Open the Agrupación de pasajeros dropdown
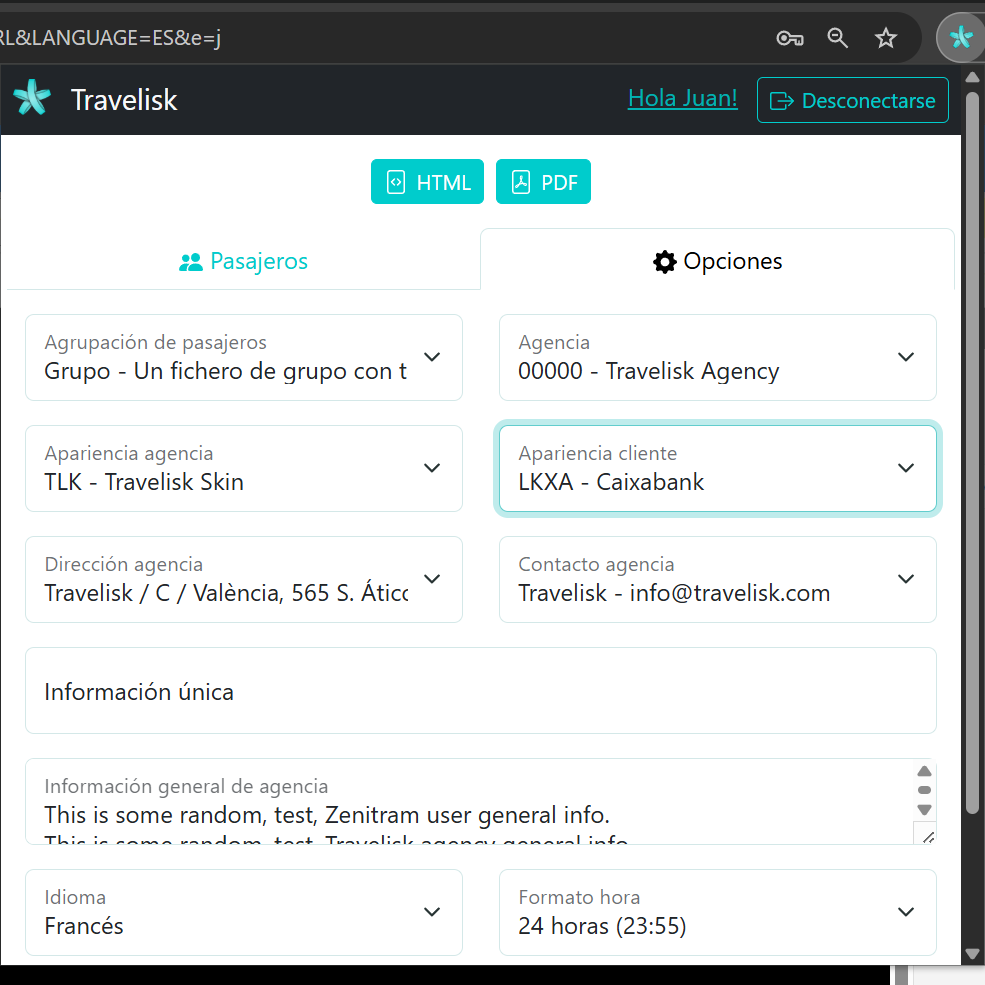The image size is (985, 985). tap(244, 357)
